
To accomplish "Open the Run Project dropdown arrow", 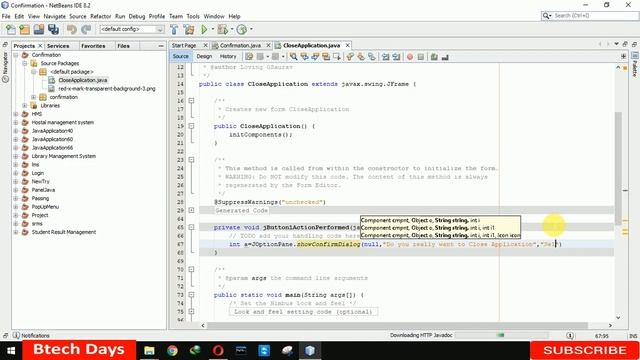I will point(212,29).
